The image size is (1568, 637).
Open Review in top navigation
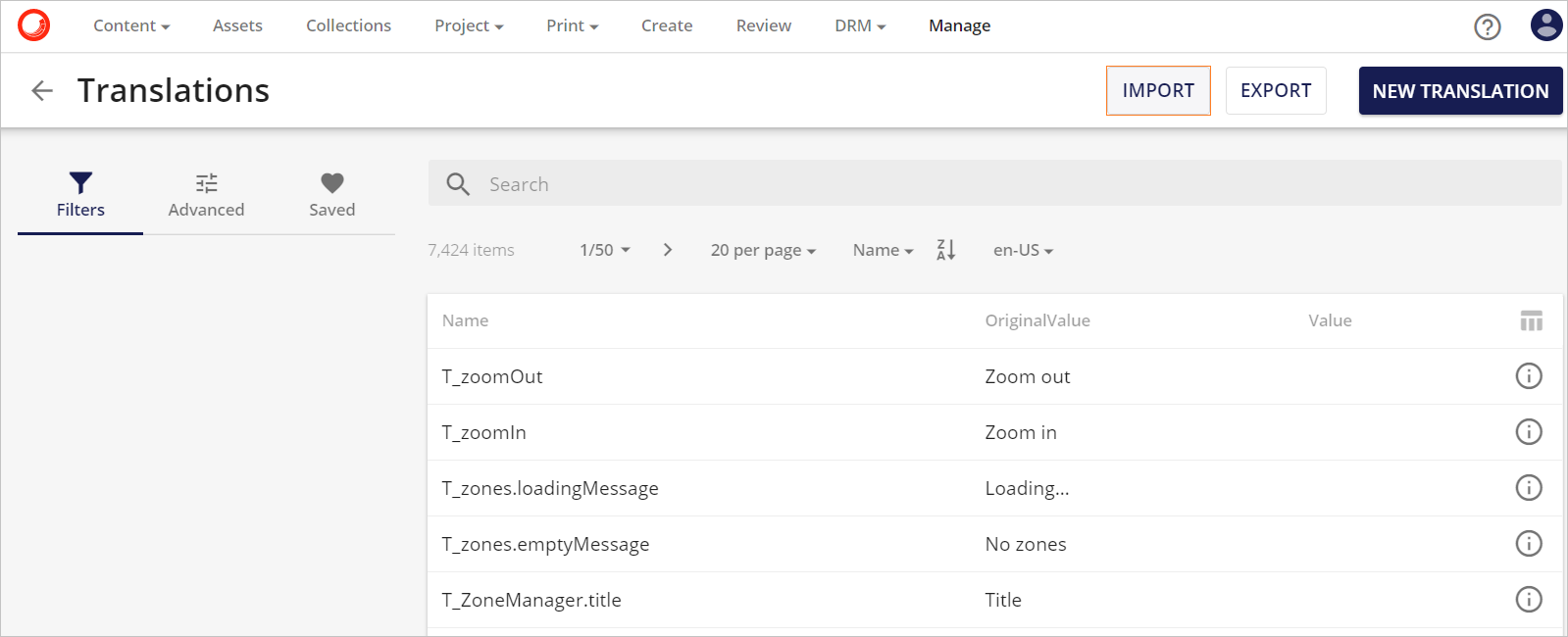coord(764,25)
